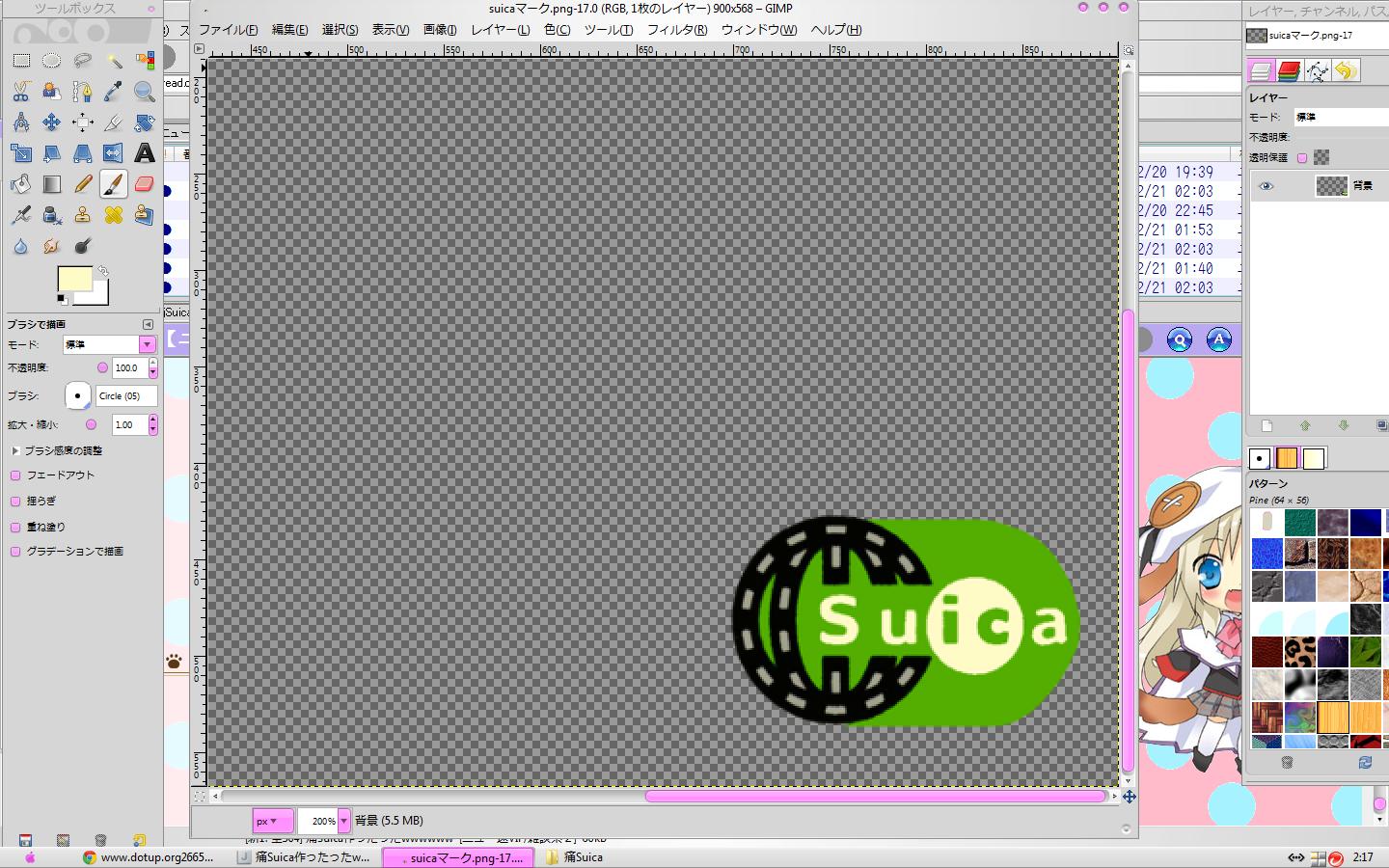Open tool options panel menu arrow
1389x868 pixels.
tap(148, 324)
